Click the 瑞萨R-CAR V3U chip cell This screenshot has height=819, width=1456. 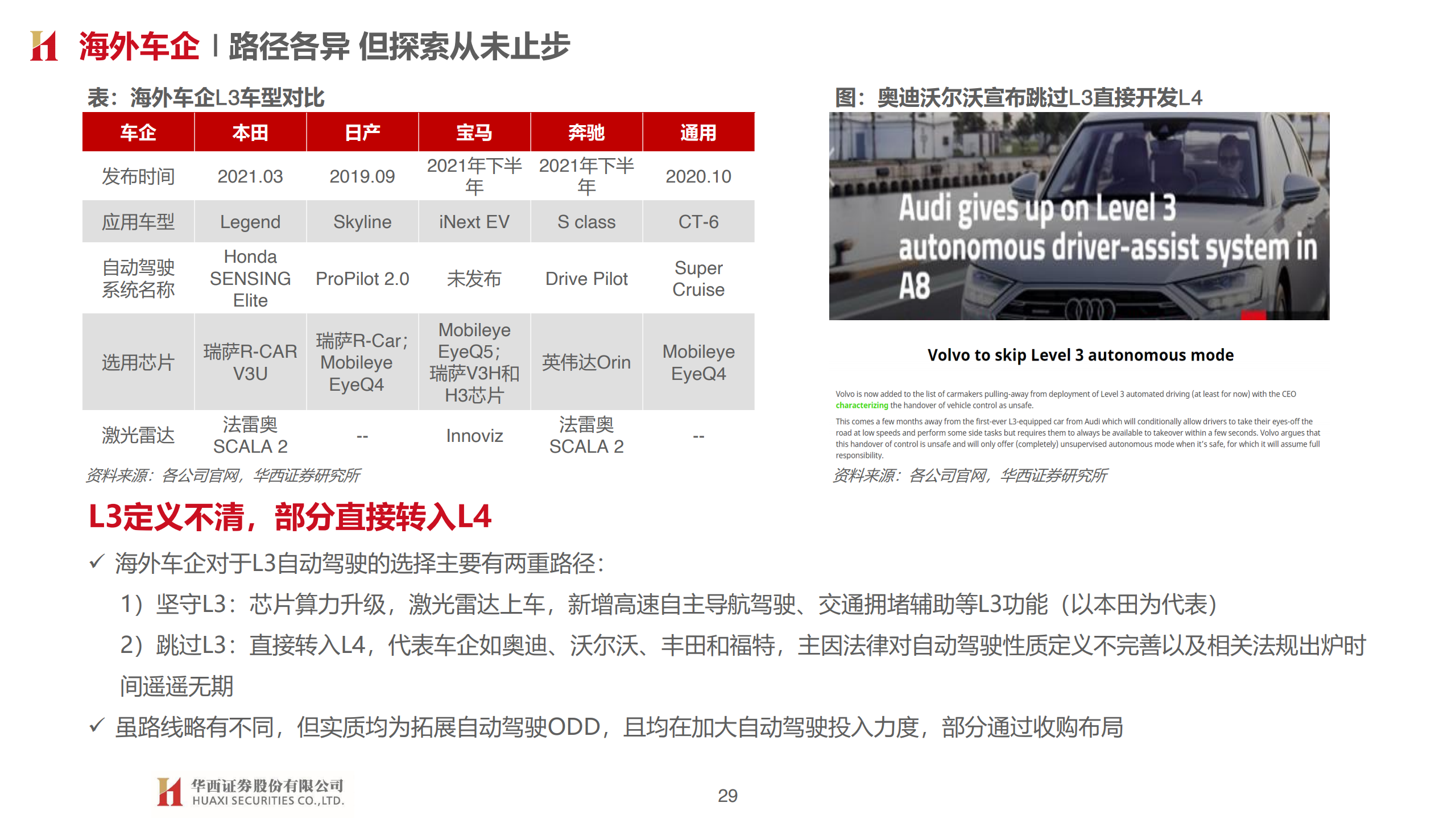click(250, 362)
